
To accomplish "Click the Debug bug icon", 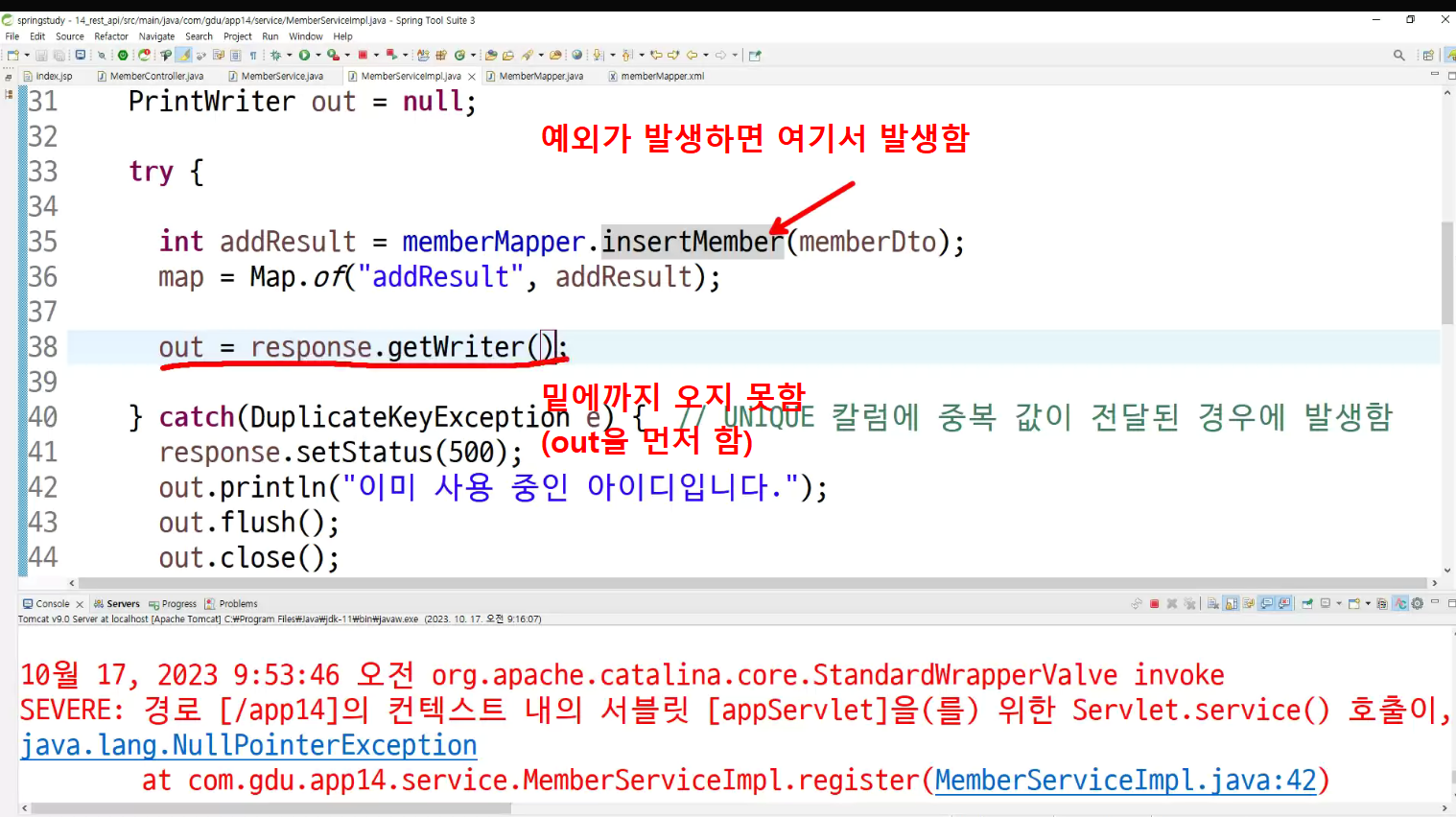I will pos(275,56).
